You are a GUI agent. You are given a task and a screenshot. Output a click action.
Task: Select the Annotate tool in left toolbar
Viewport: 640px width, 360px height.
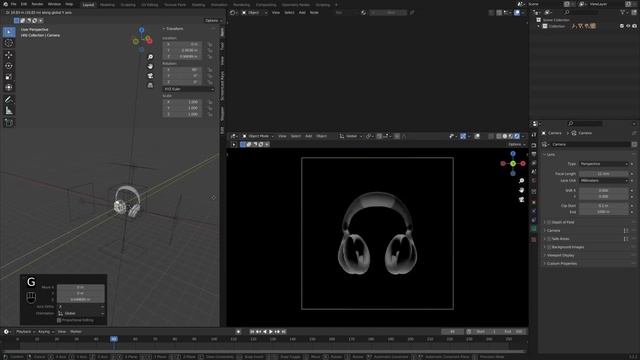click(9, 99)
